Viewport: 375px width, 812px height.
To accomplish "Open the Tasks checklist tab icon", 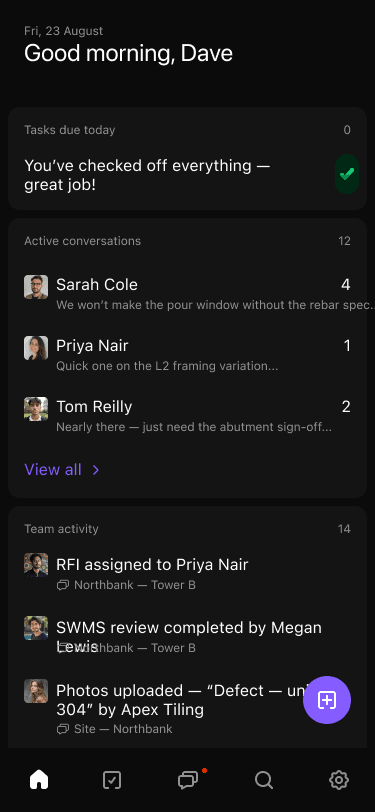I will (112, 779).
